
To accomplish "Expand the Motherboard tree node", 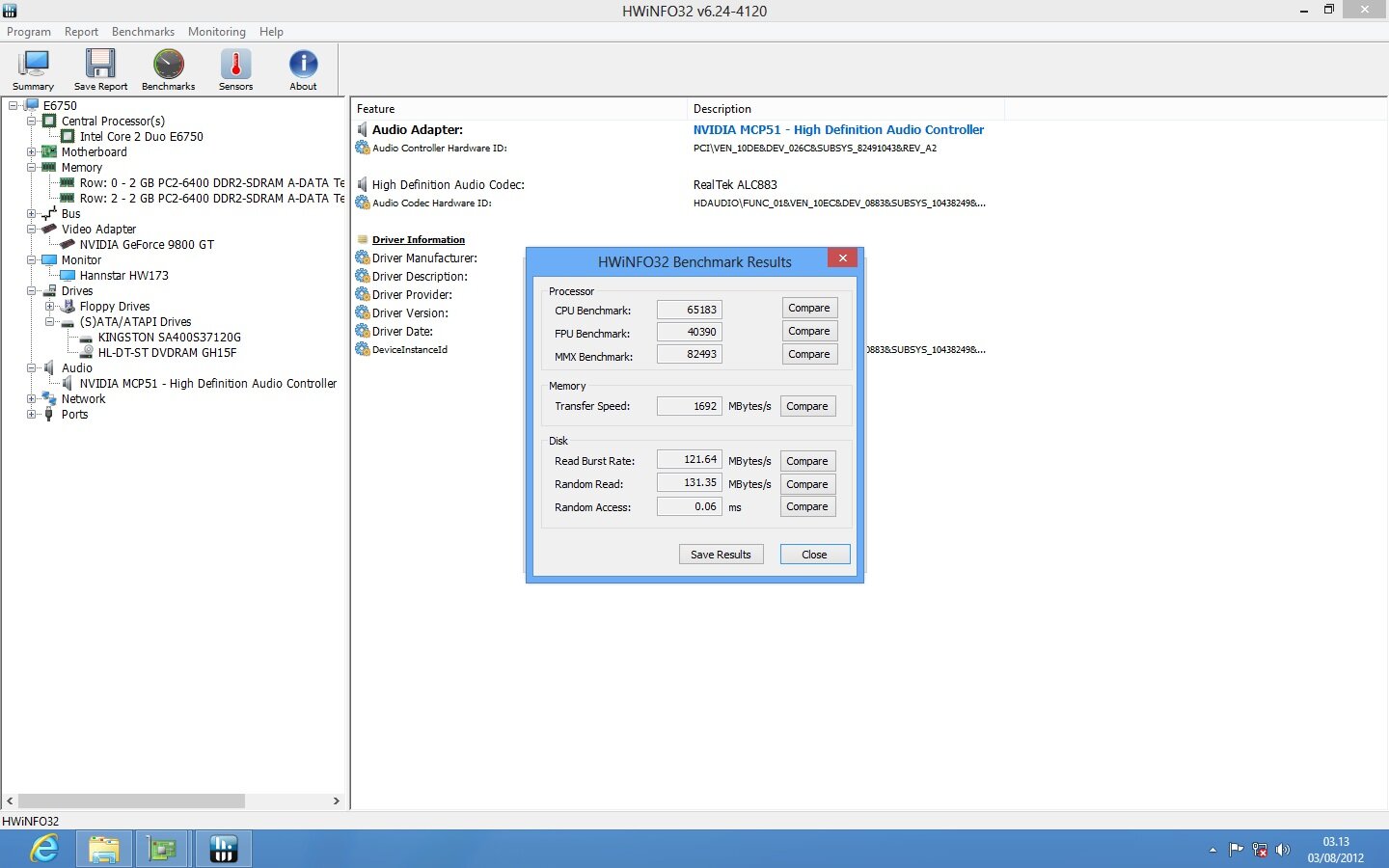I will click(32, 152).
